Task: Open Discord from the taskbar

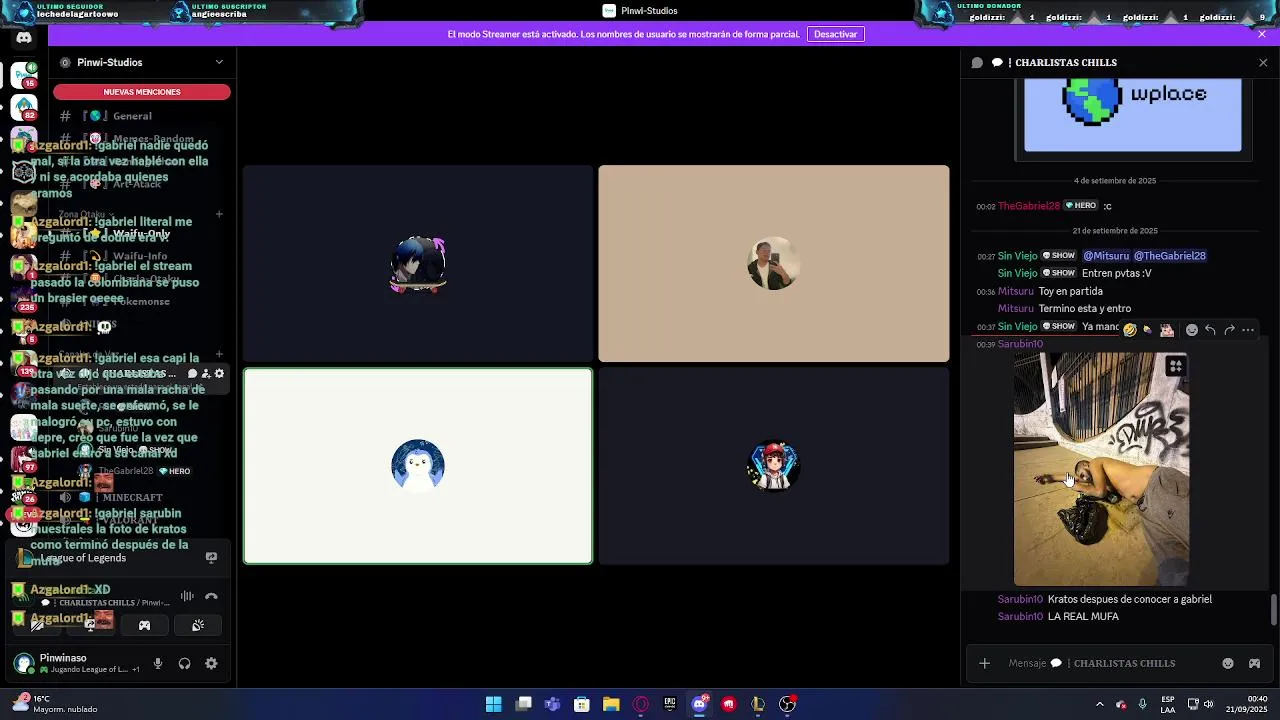Action: 699,704
